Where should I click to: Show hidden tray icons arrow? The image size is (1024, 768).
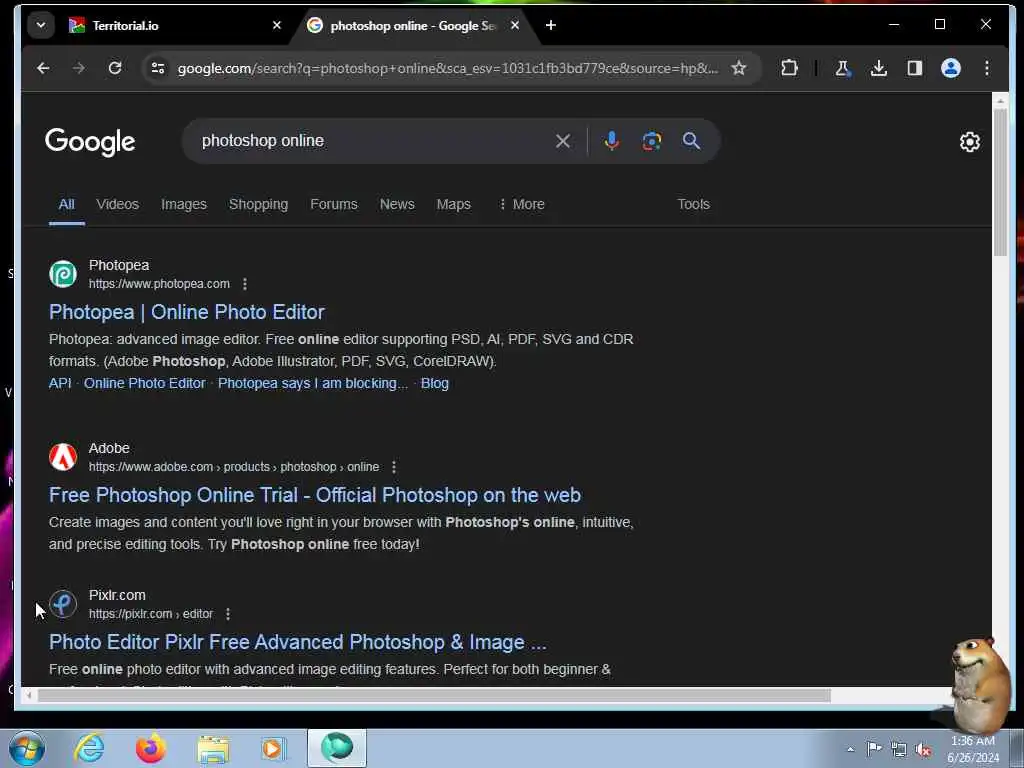[850, 749]
